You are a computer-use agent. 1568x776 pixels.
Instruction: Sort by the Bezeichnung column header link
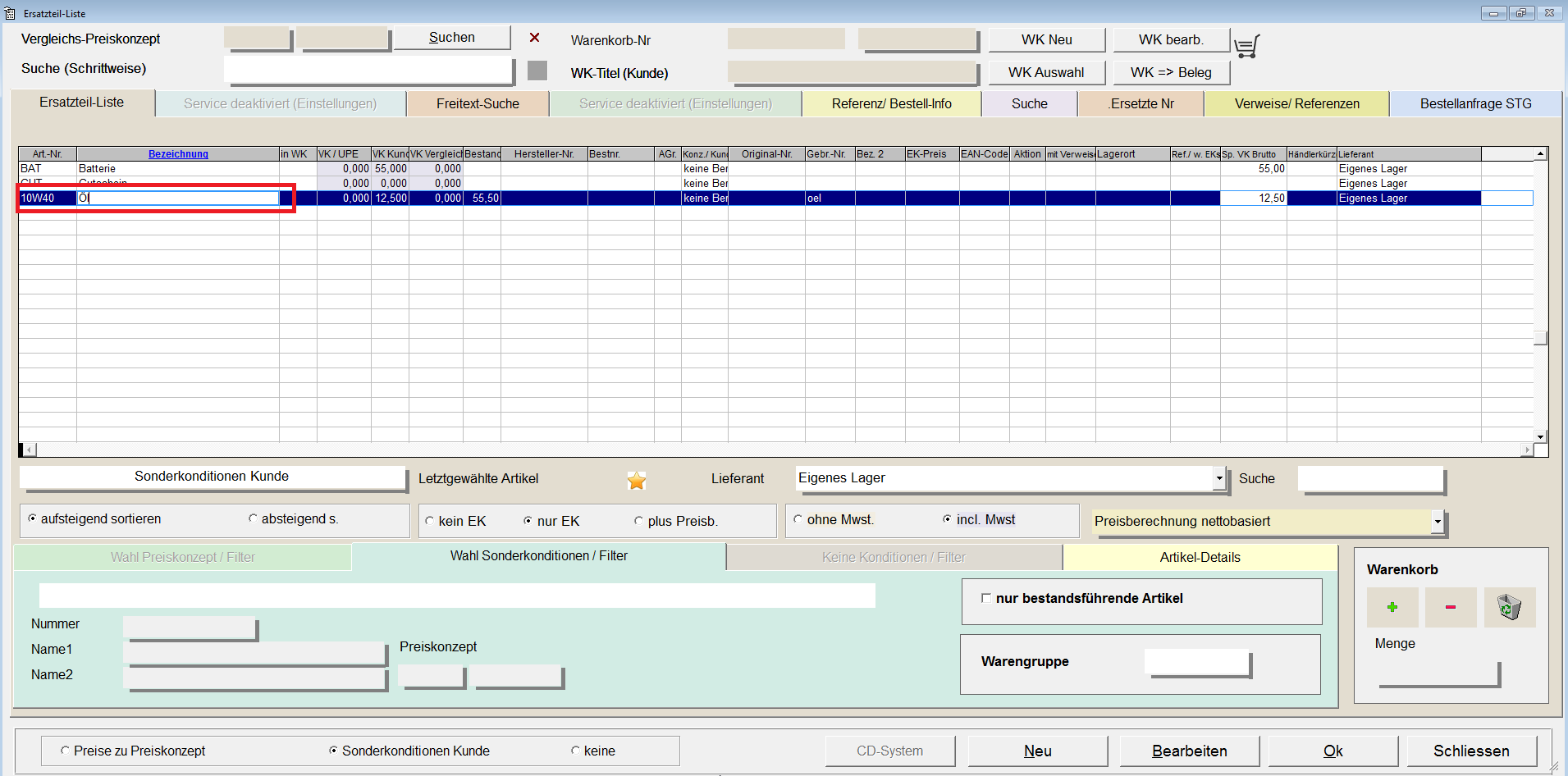[178, 154]
